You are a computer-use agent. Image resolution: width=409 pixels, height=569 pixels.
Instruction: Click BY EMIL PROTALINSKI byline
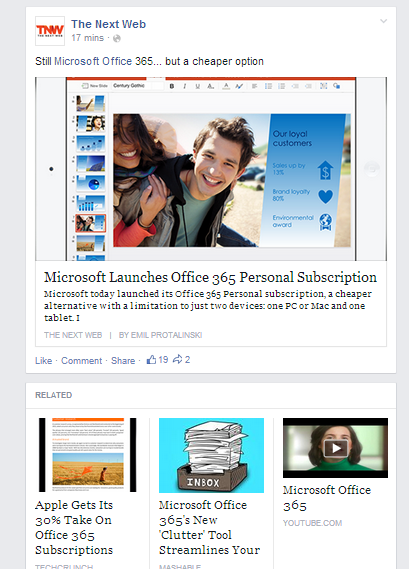tap(160, 335)
